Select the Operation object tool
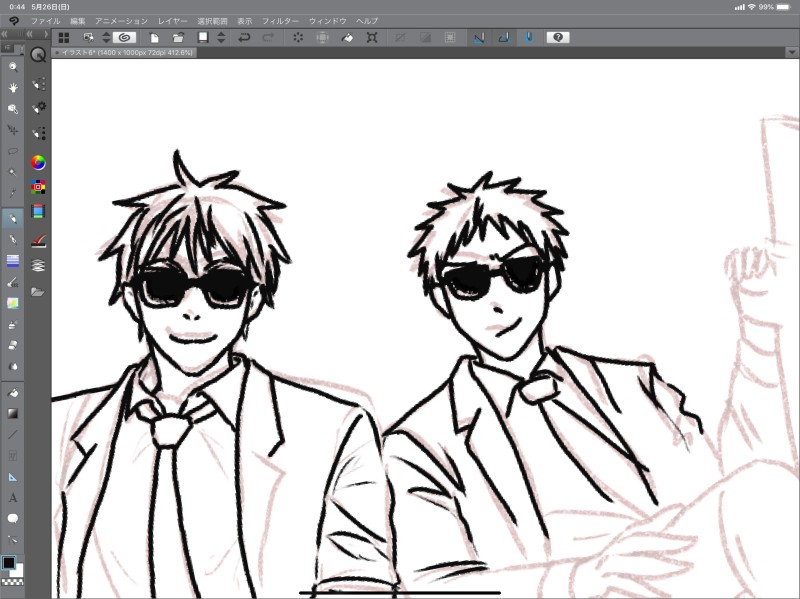 [x=13, y=109]
